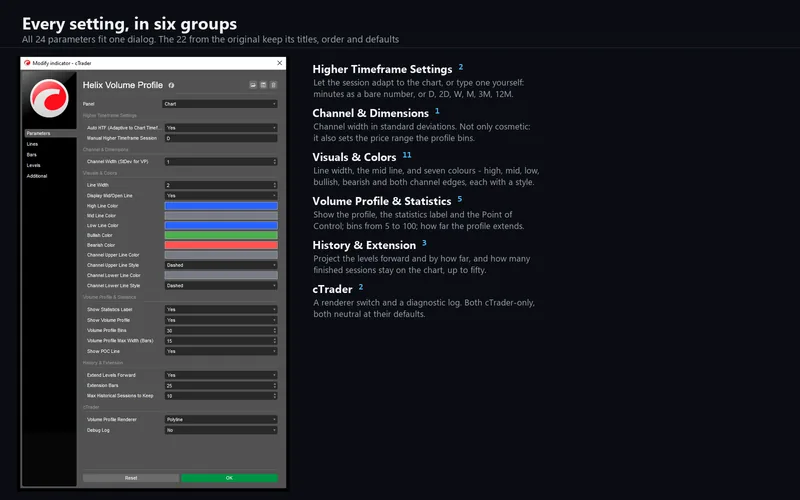This screenshot has width=800, height=500.
Task: Click the large cTrader logo above the sidebar
Action: coord(49,99)
